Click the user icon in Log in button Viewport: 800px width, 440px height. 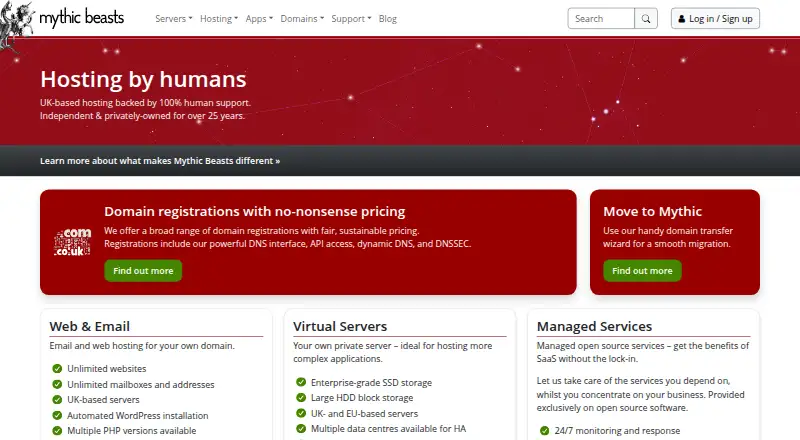(682, 19)
